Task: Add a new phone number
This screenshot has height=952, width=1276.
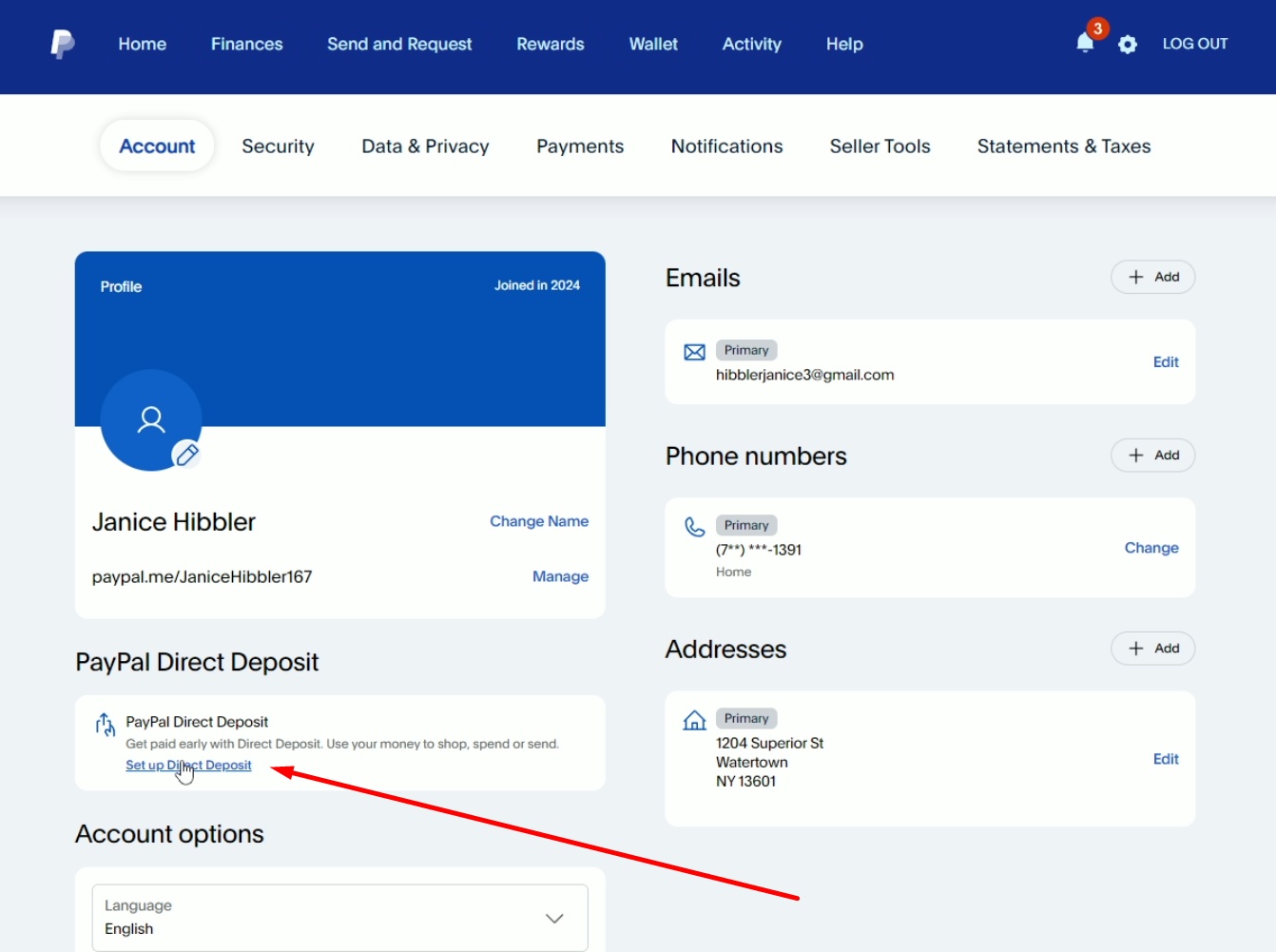Action: coord(1152,456)
